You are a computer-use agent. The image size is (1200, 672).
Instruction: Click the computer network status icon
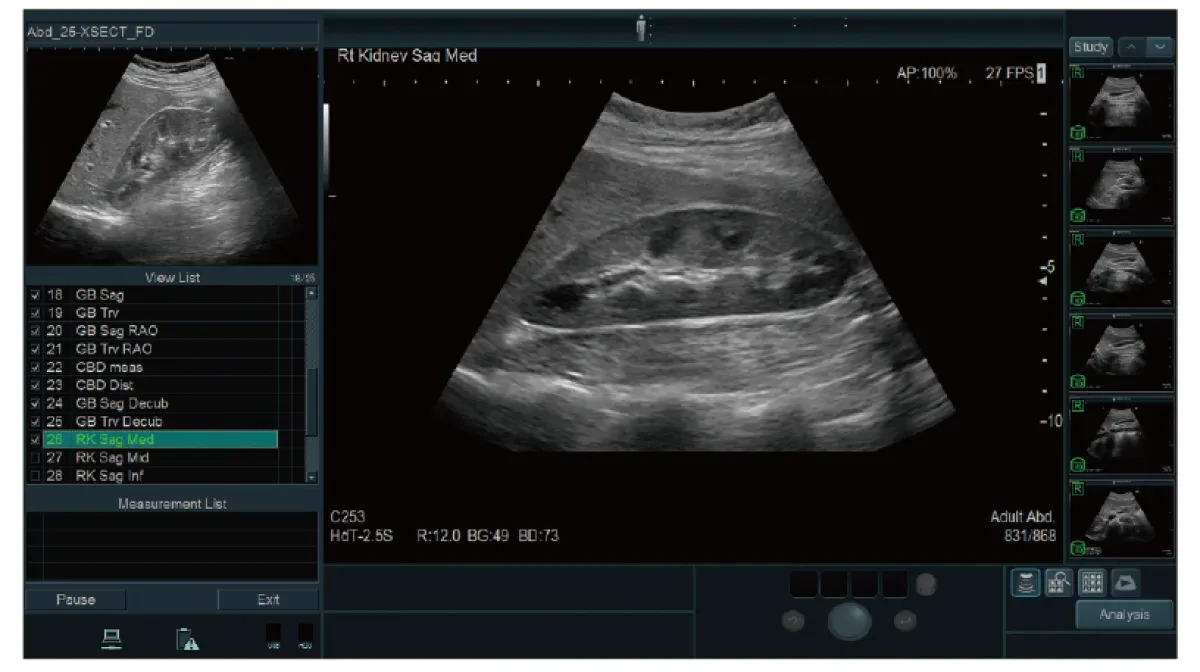(x=111, y=637)
